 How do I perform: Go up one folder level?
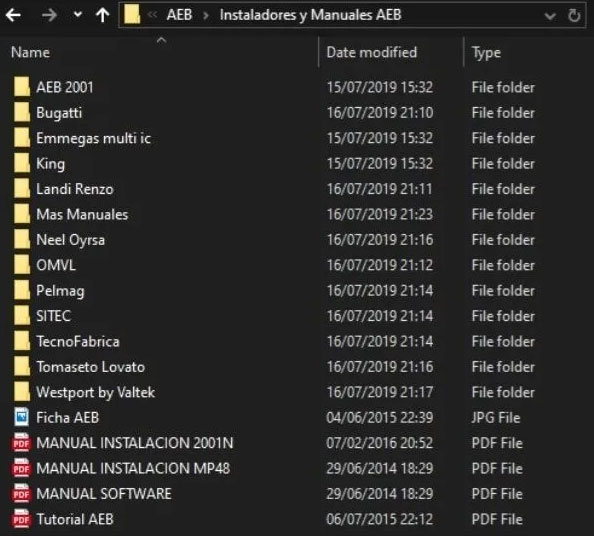103,15
